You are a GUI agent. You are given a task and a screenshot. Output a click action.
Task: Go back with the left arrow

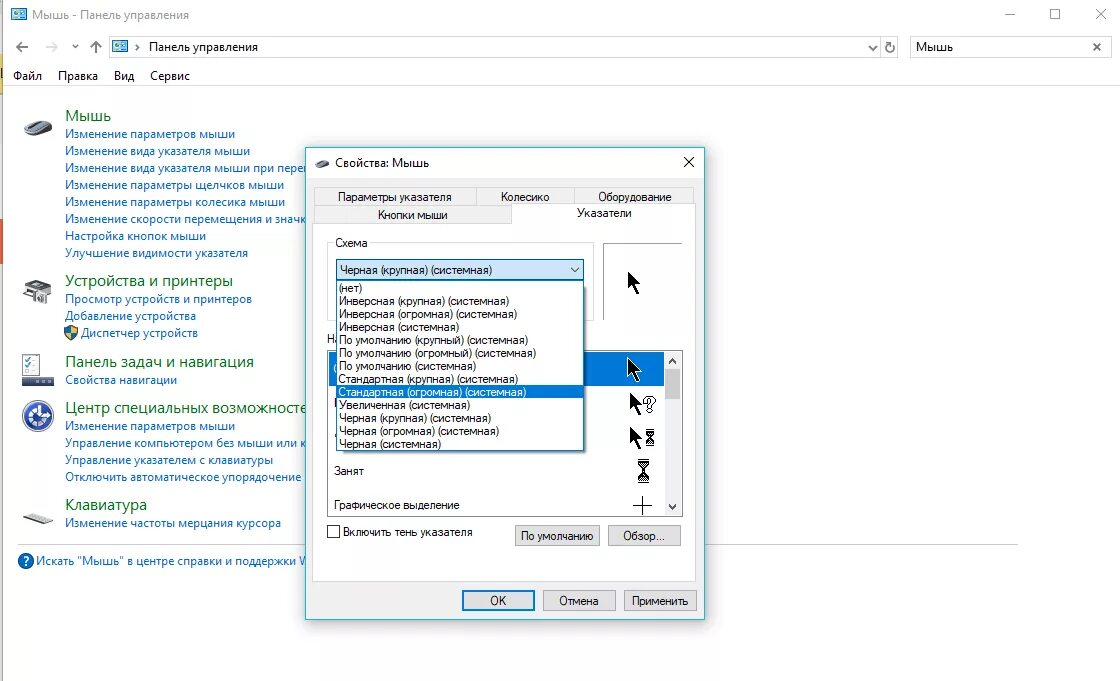(22, 47)
